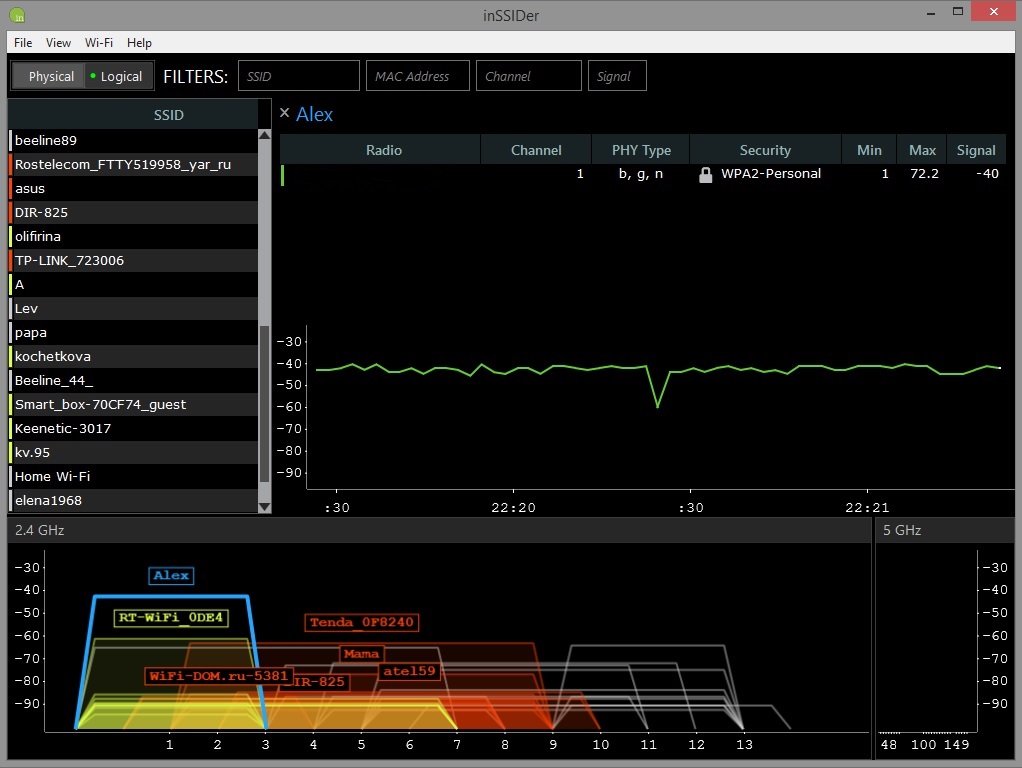
Task: Click the WPA2-Personal padlock icon
Action: click(x=705, y=174)
